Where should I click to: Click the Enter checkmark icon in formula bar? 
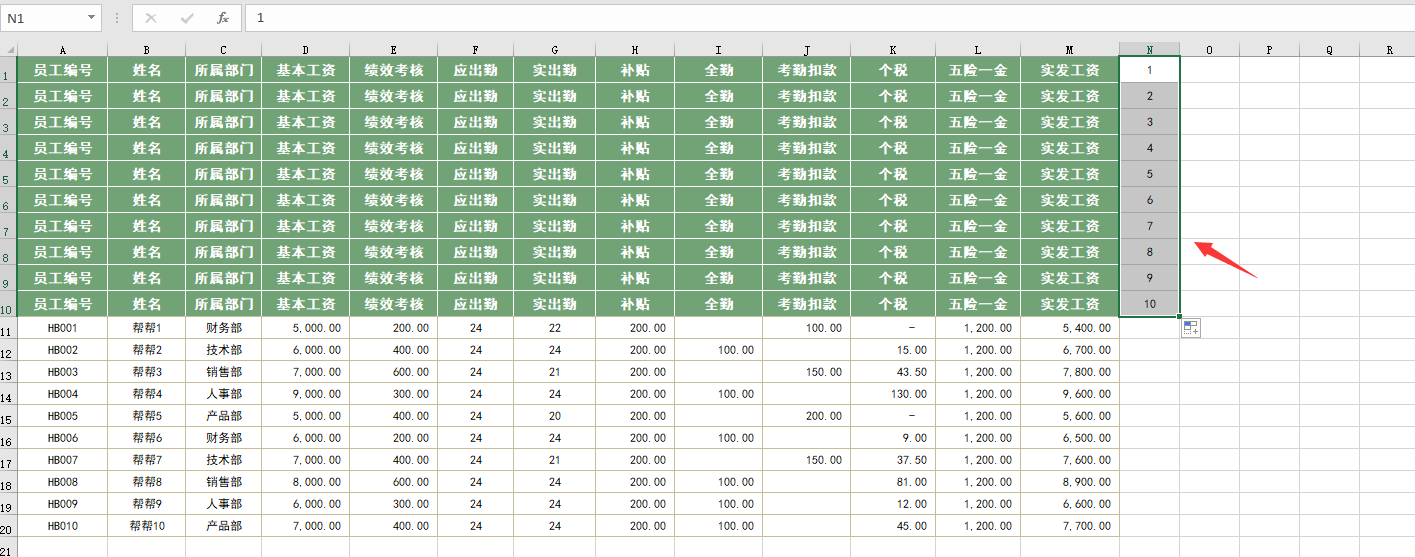click(187, 18)
